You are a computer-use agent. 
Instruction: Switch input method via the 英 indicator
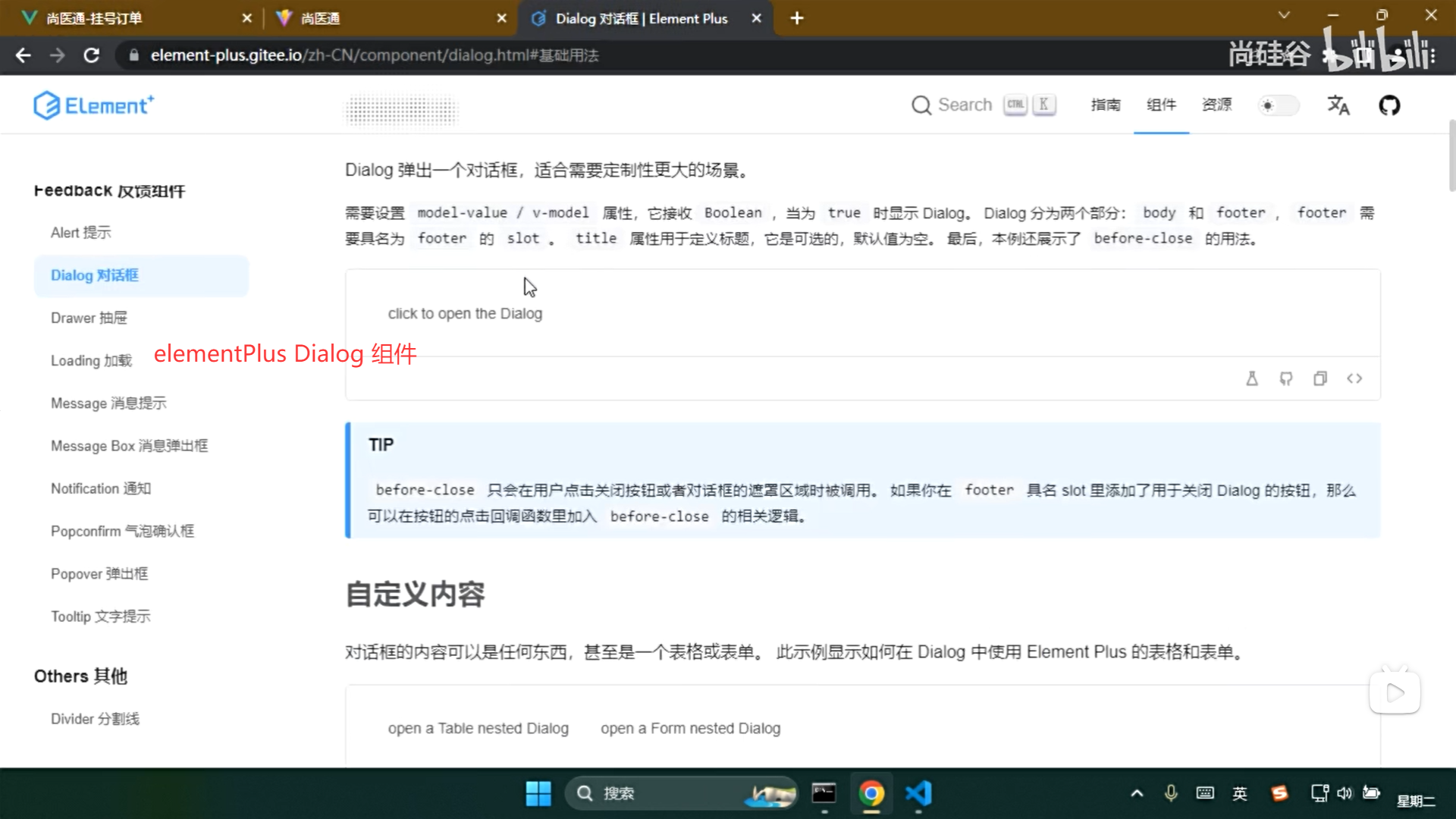point(1241,793)
